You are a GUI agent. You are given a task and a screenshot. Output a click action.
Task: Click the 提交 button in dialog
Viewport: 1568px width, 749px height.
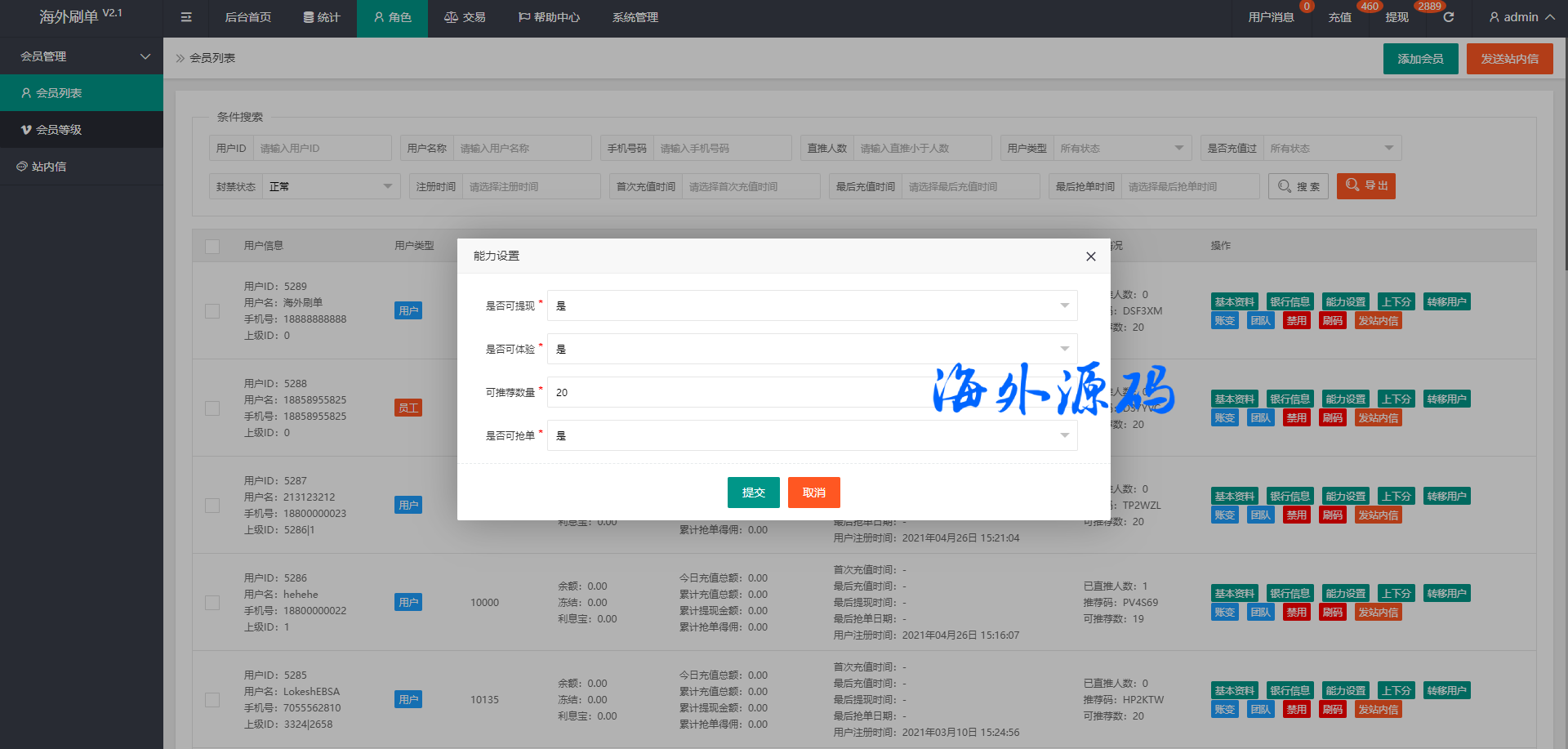pyautogui.click(x=753, y=493)
